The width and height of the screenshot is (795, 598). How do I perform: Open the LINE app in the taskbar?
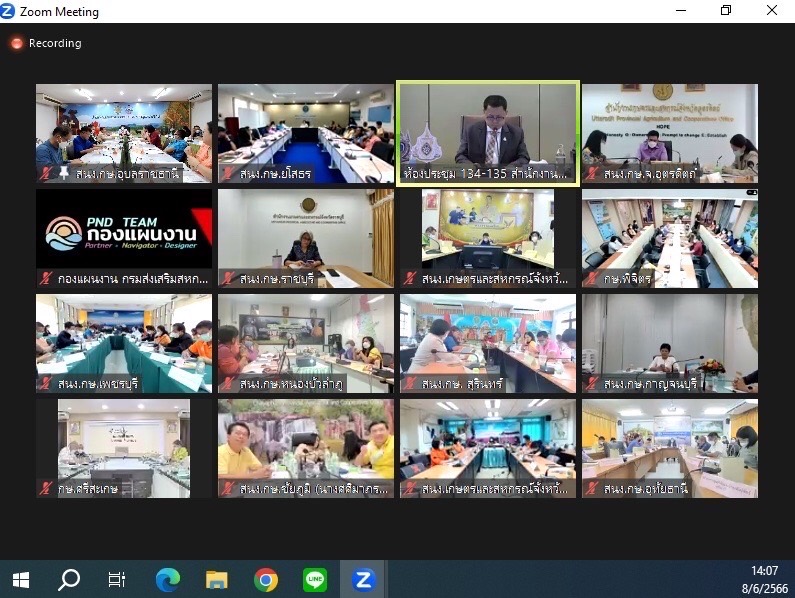pos(314,579)
